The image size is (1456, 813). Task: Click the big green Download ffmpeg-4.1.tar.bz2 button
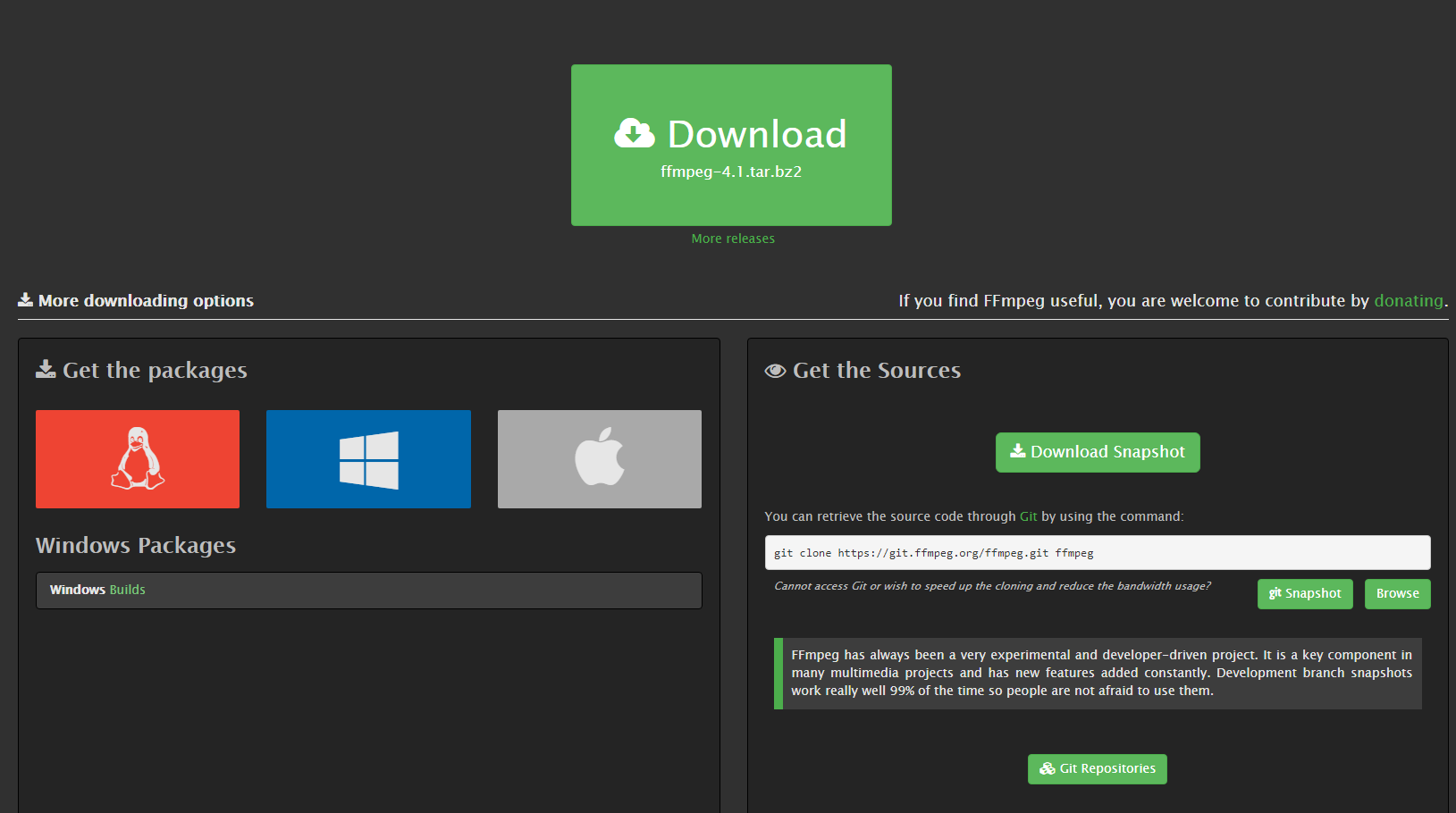coord(731,145)
